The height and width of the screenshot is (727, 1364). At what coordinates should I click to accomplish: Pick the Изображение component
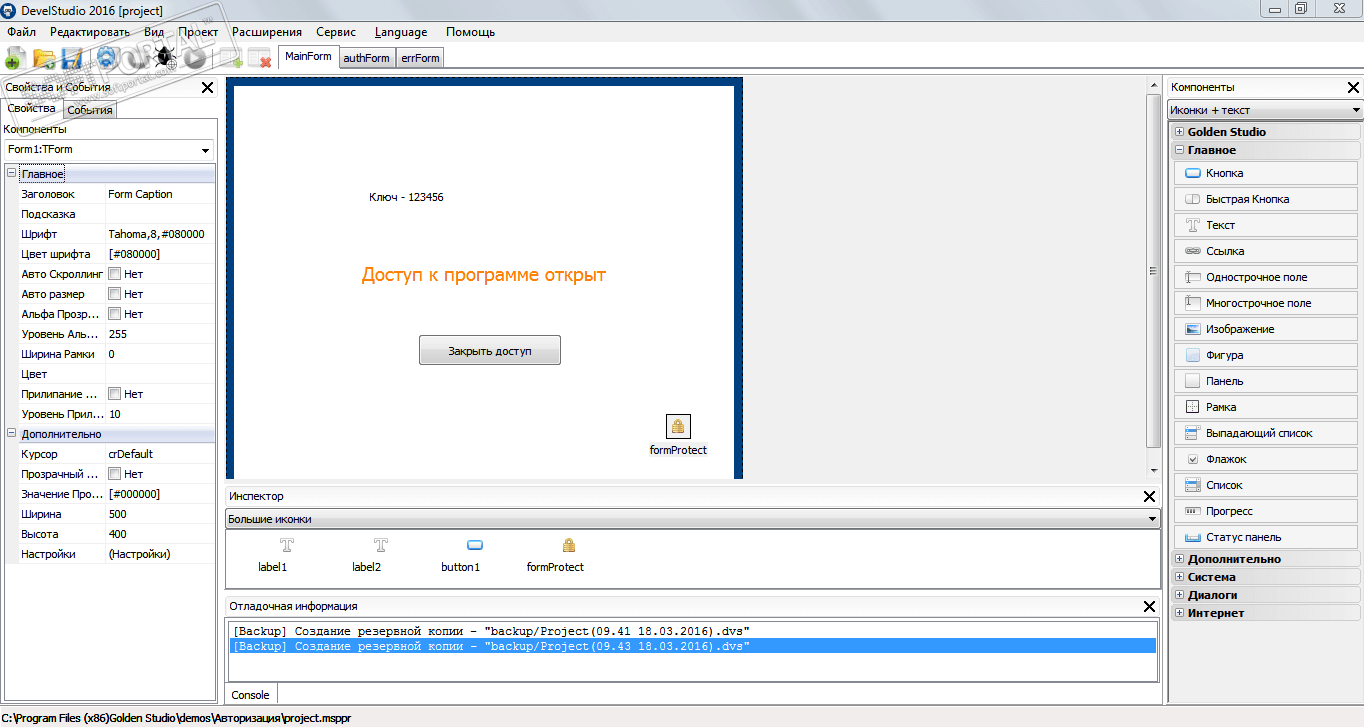pyautogui.click(x=1266, y=329)
